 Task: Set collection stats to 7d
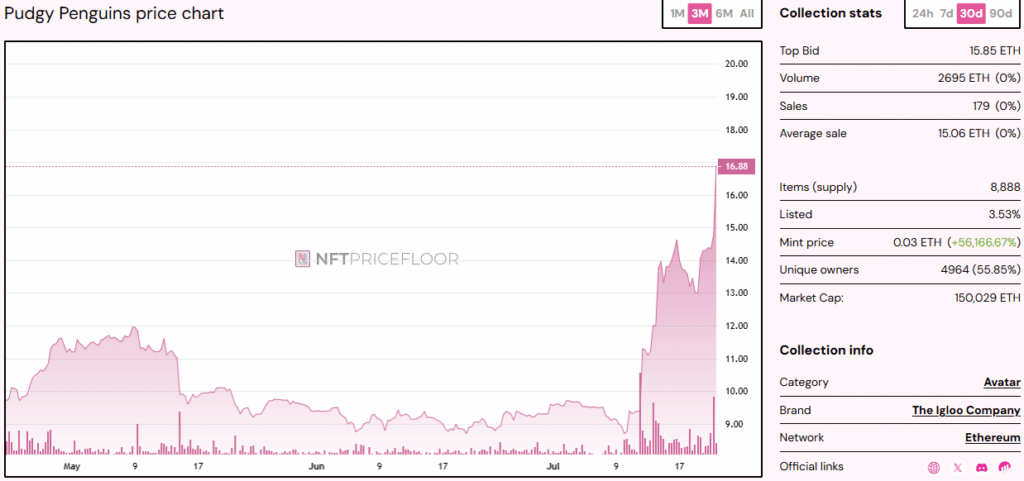[x=946, y=14]
